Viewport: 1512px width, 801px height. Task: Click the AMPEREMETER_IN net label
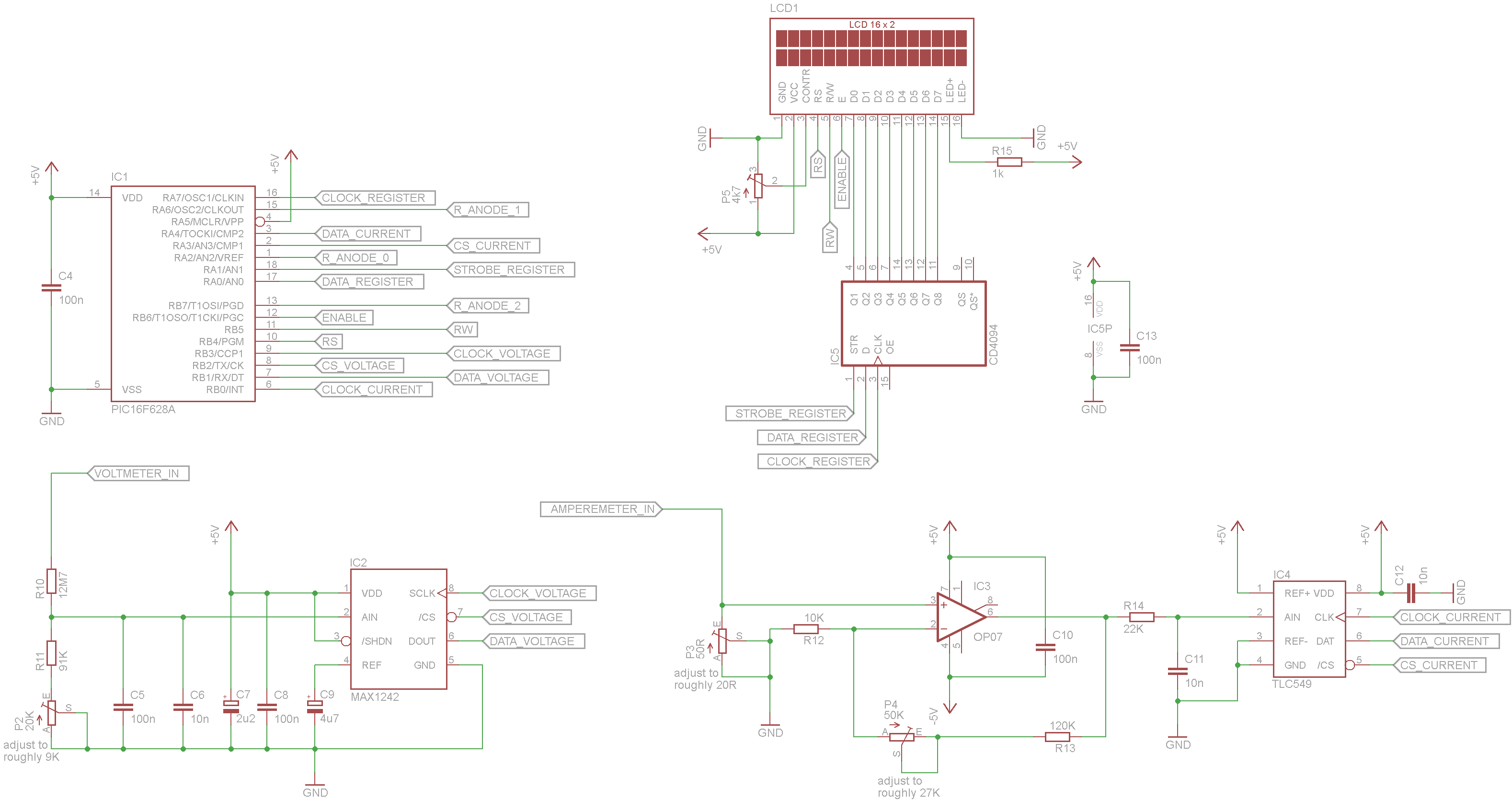(x=601, y=509)
